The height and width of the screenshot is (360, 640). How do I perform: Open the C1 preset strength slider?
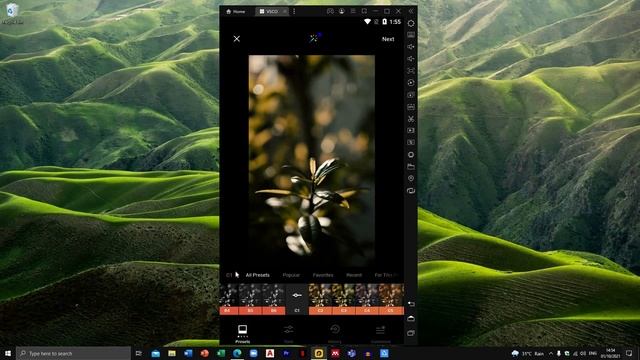tap(297, 299)
